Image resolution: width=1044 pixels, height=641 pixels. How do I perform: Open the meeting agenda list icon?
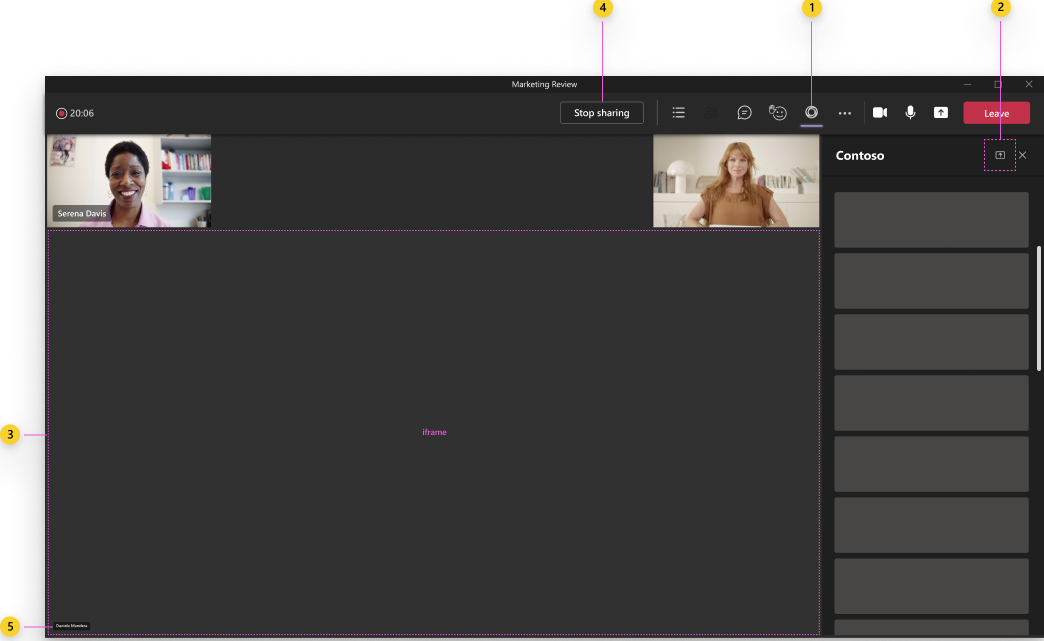[678, 112]
